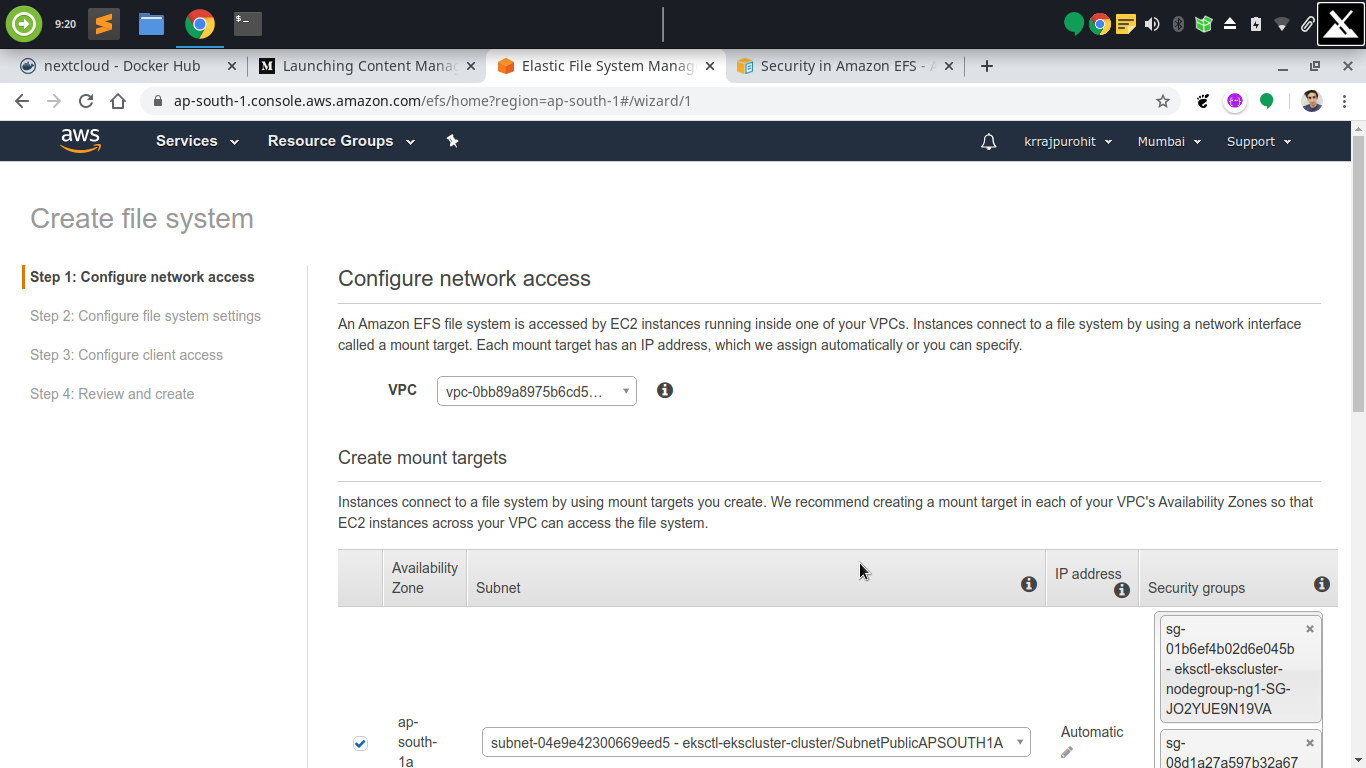1366x768 pixels.
Task: Uncheck the ap-south-1a mount target checkbox
Action: pyautogui.click(x=360, y=743)
